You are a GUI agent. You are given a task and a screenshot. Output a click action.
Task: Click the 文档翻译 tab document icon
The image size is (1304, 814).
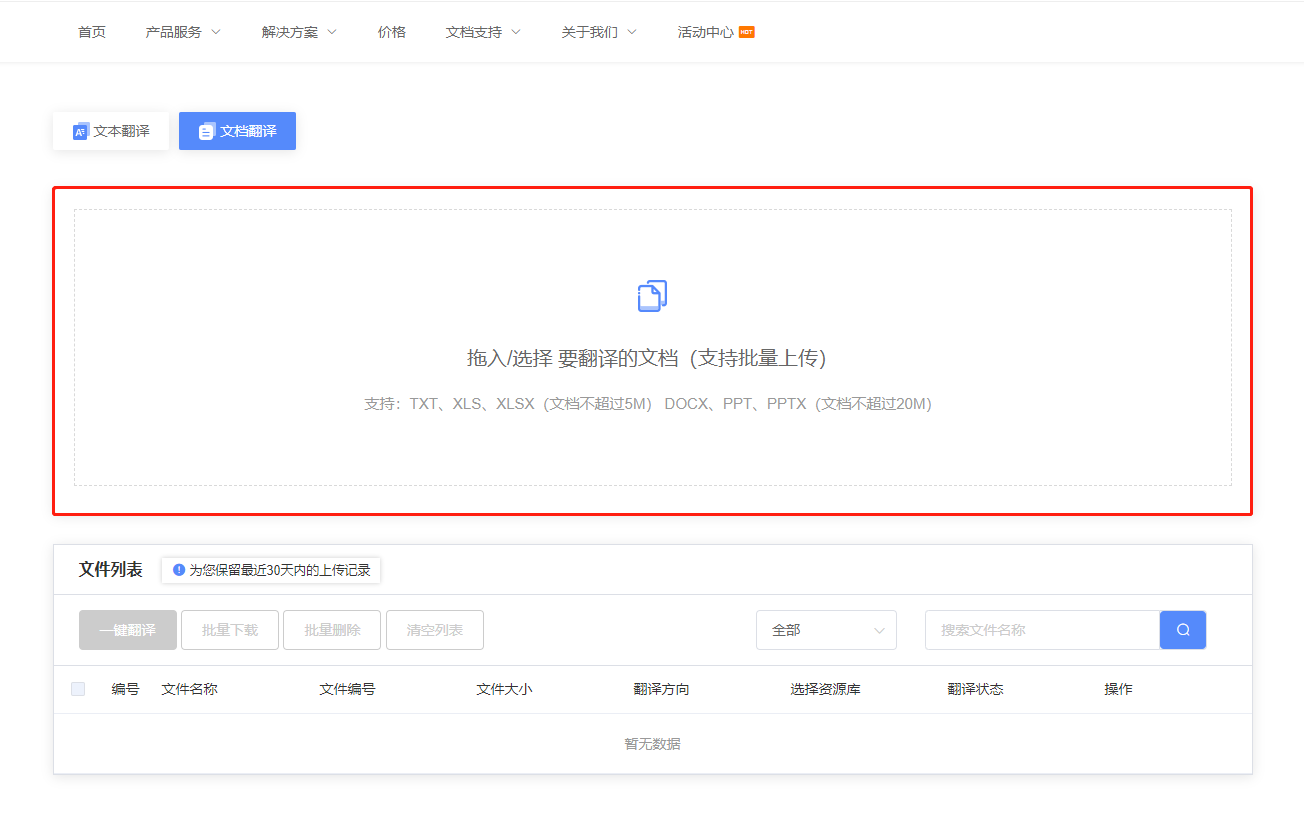[x=207, y=131]
